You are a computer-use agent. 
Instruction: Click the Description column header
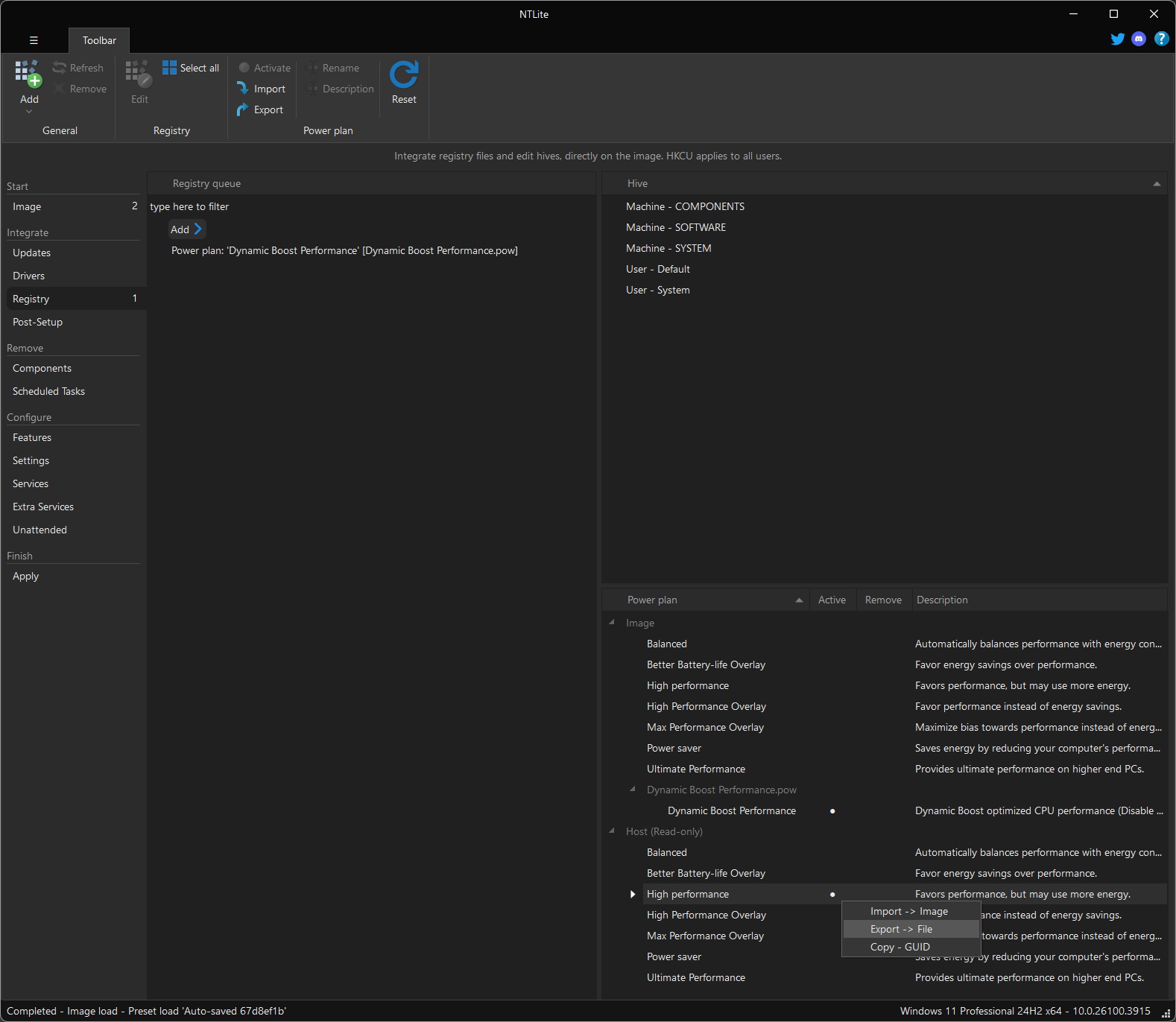click(1040, 600)
